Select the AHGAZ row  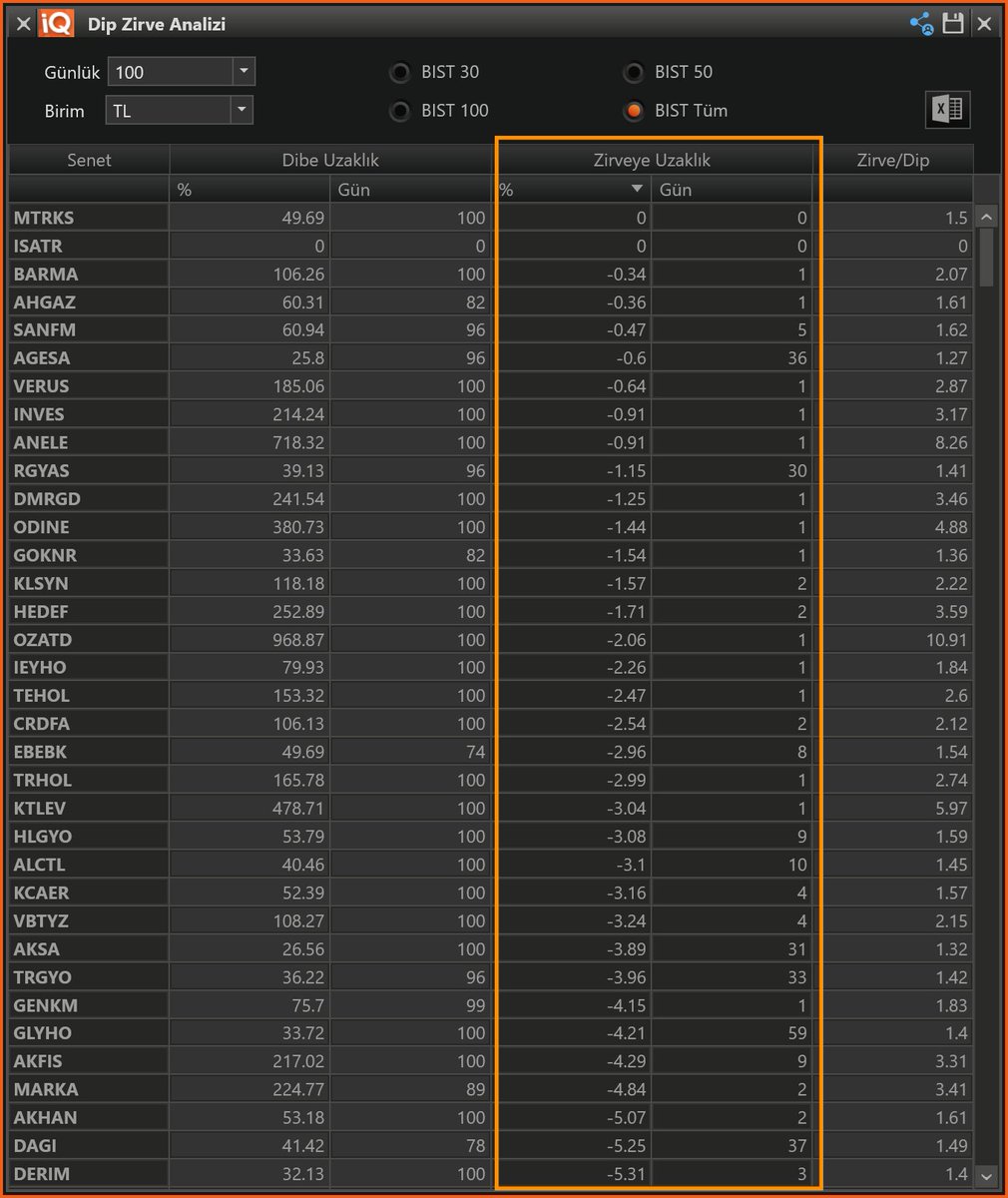pos(491,302)
